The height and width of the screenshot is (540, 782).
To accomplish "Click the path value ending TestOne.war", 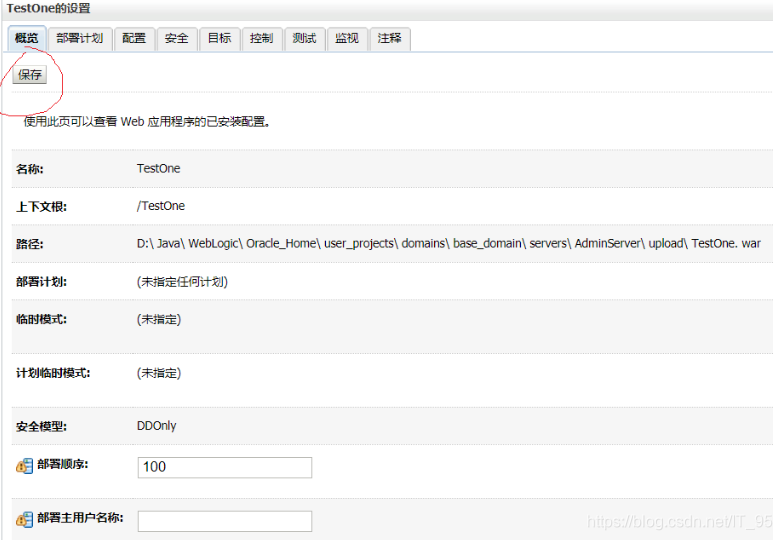I will click(x=449, y=243).
